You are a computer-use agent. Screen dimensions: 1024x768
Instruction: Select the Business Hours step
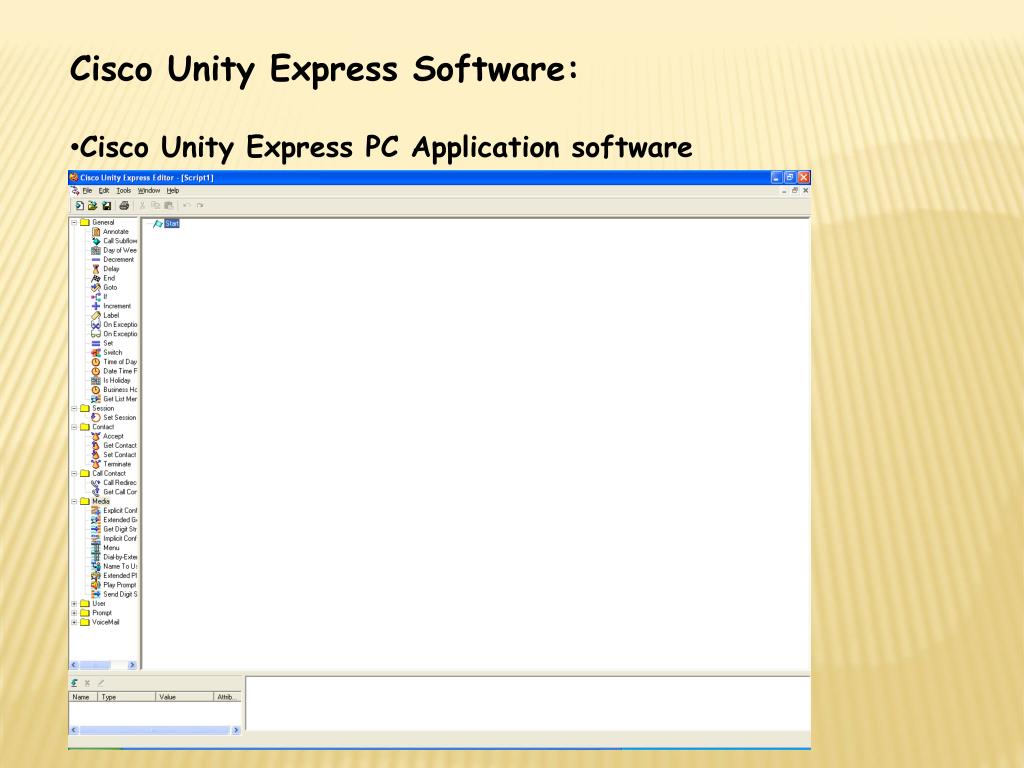pos(114,390)
